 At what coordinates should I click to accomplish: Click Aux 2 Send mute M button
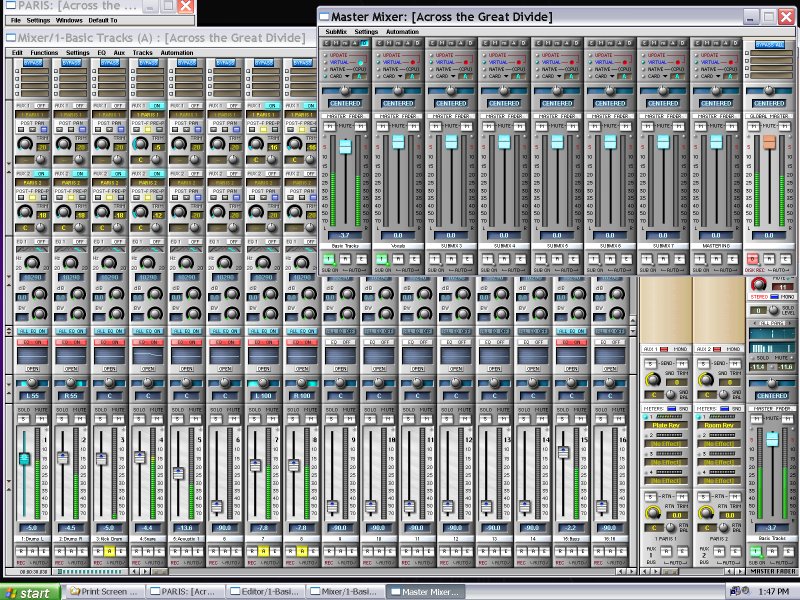735,364
